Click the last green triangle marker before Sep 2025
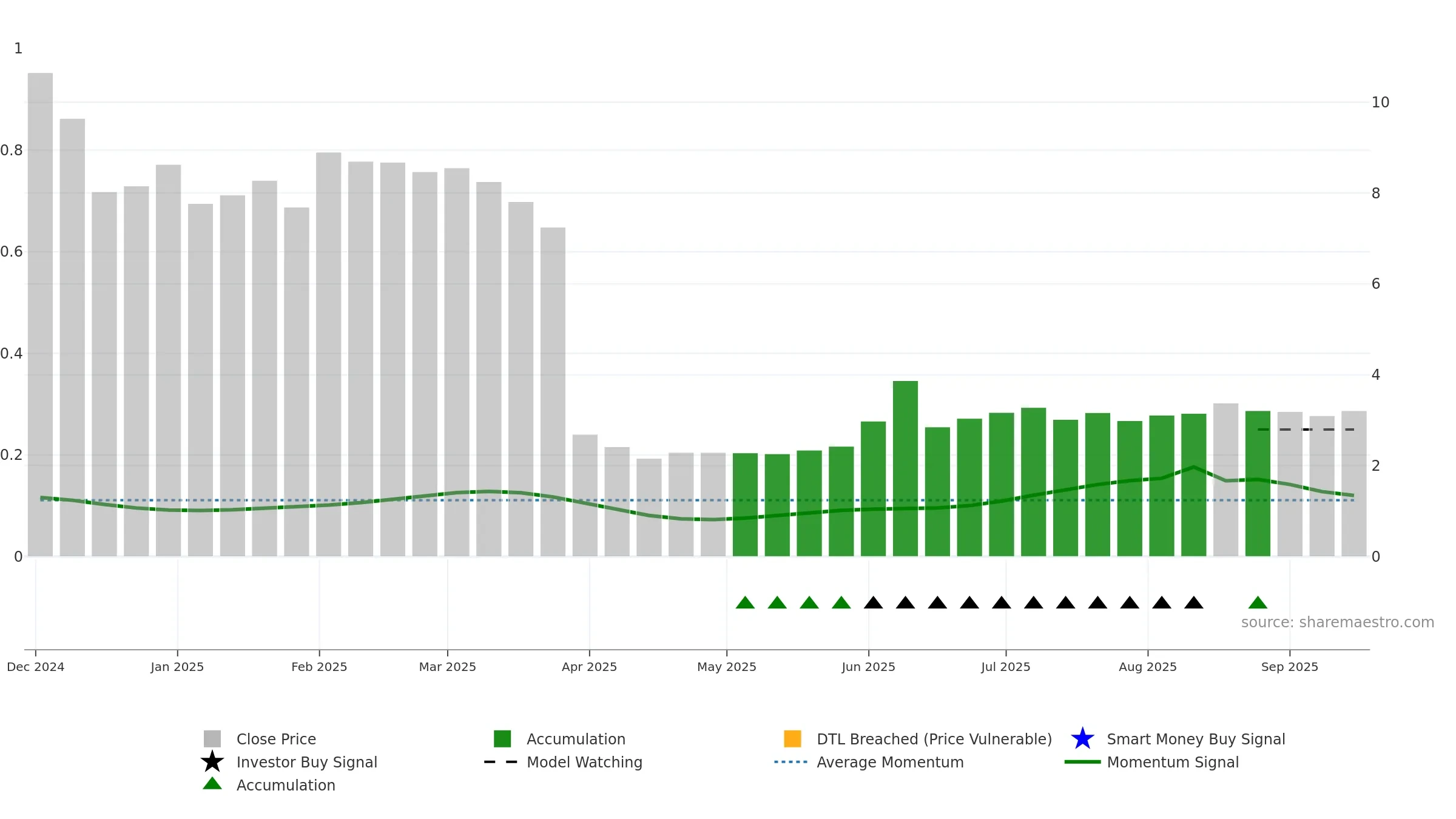 [1258, 602]
